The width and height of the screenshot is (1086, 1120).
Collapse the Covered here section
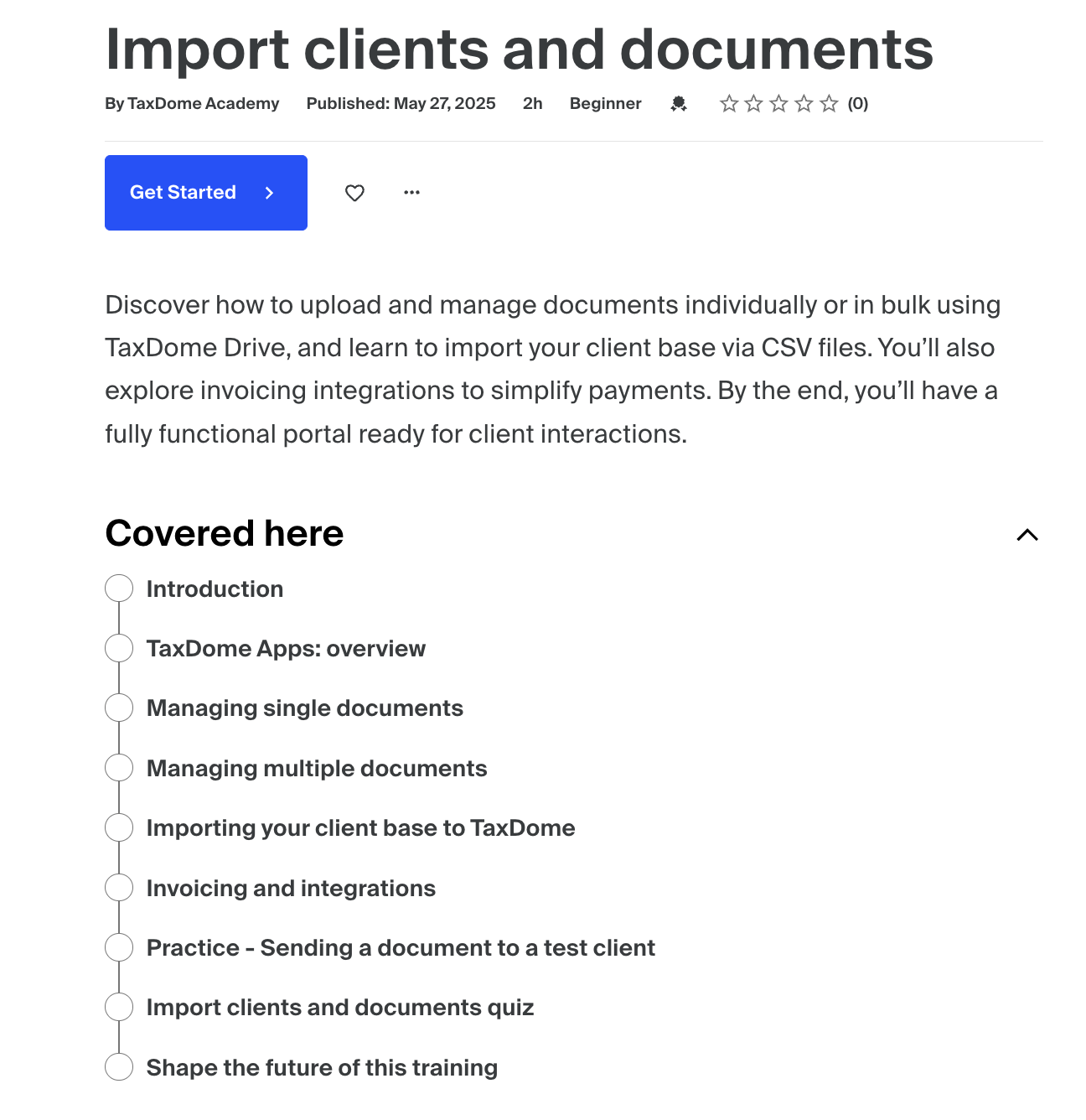(1027, 535)
